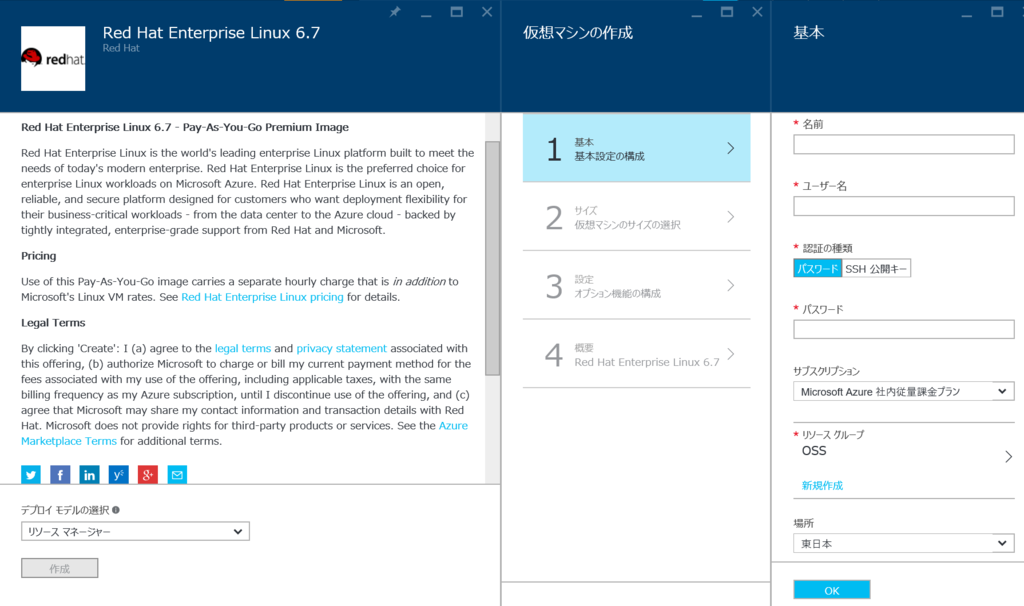Maximize the 基本 blade
Screen dimensions: 1024x606
(x=997, y=12)
